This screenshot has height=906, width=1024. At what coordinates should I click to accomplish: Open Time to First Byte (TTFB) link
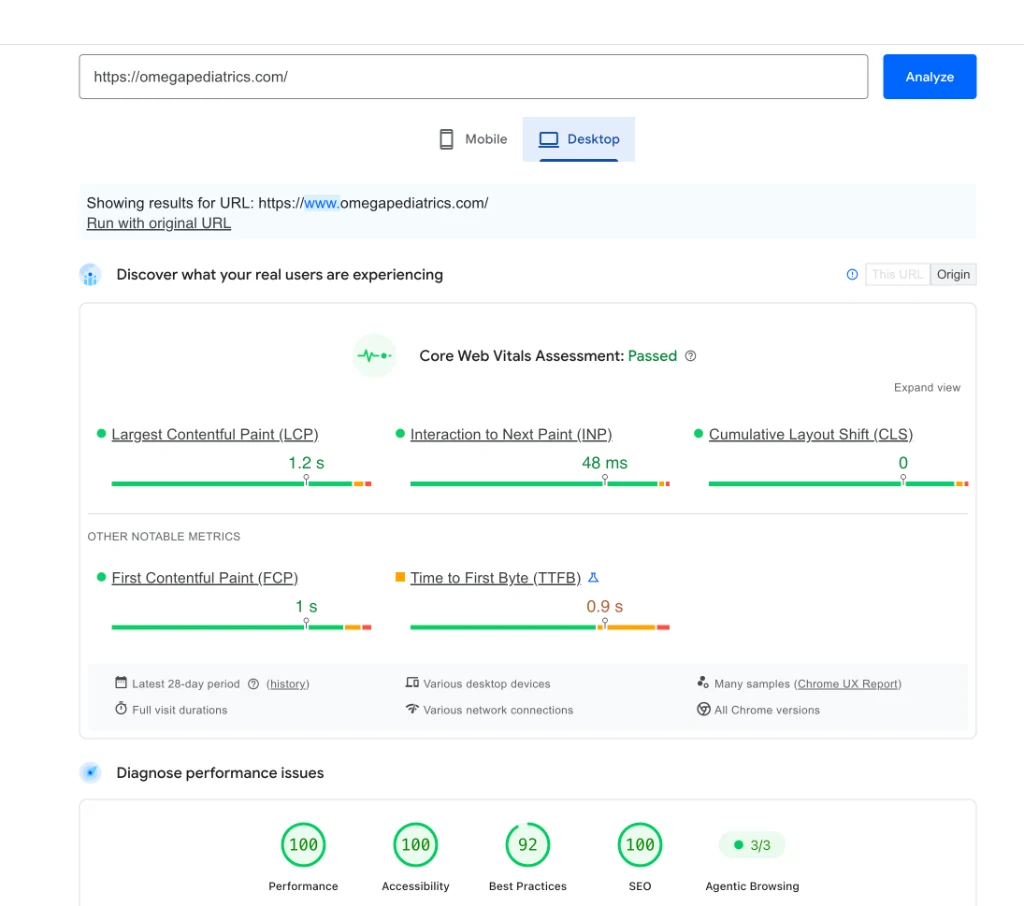point(495,578)
